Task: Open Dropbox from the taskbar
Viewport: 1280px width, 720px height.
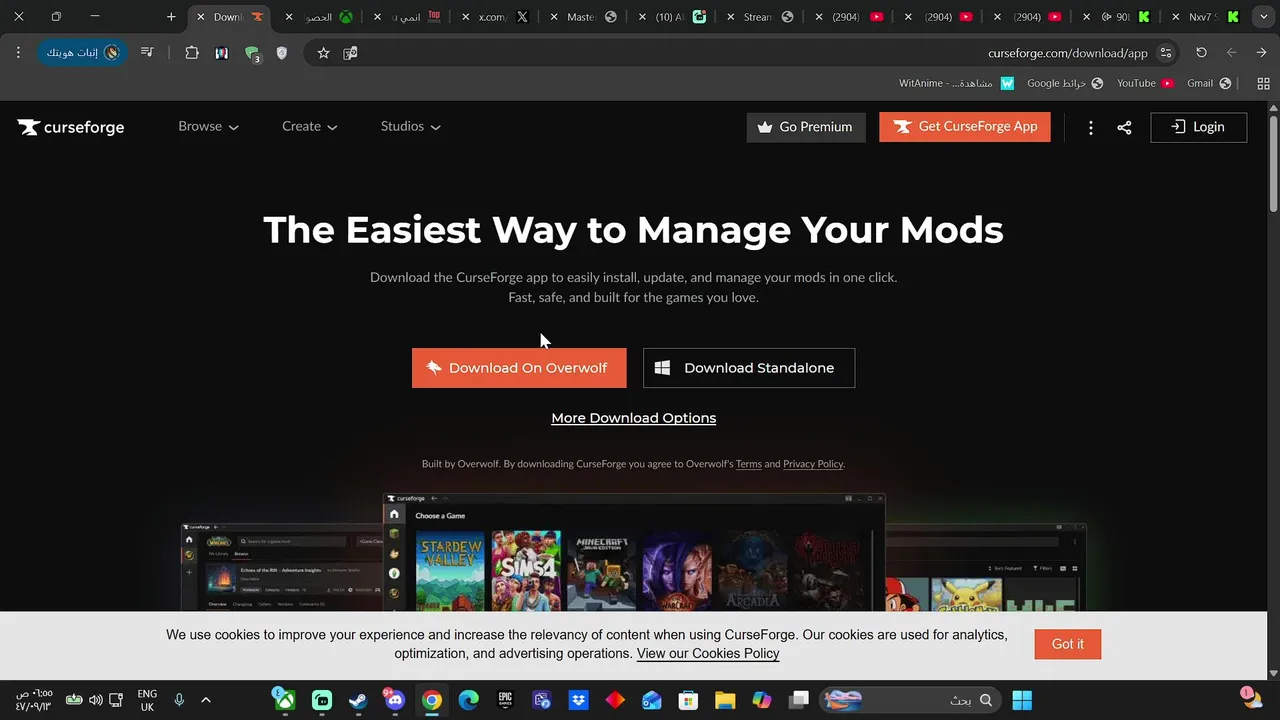Action: pos(578,700)
